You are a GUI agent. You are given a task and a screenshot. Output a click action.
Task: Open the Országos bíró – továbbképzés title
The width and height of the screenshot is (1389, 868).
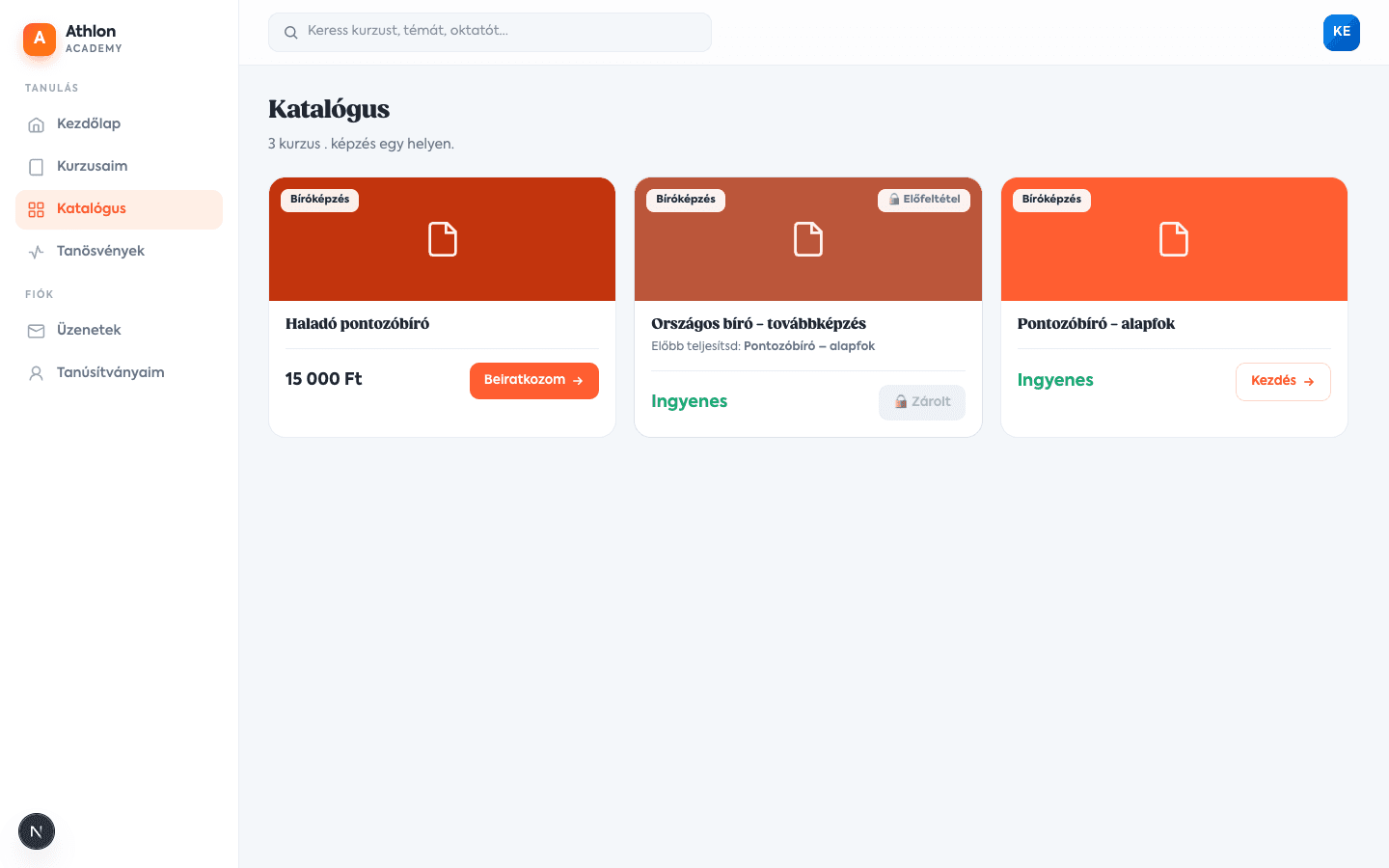point(759,324)
